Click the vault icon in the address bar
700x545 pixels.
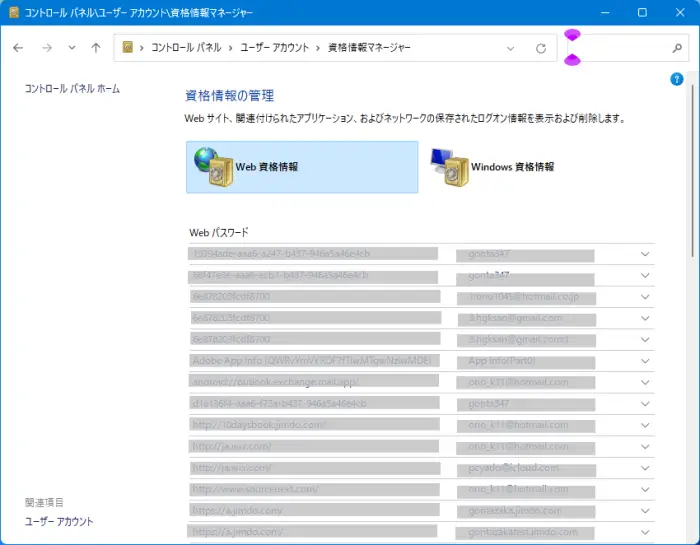128,47
